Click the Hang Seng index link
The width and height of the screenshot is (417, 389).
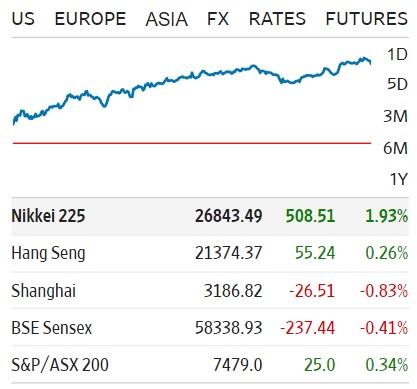(48, 253)
